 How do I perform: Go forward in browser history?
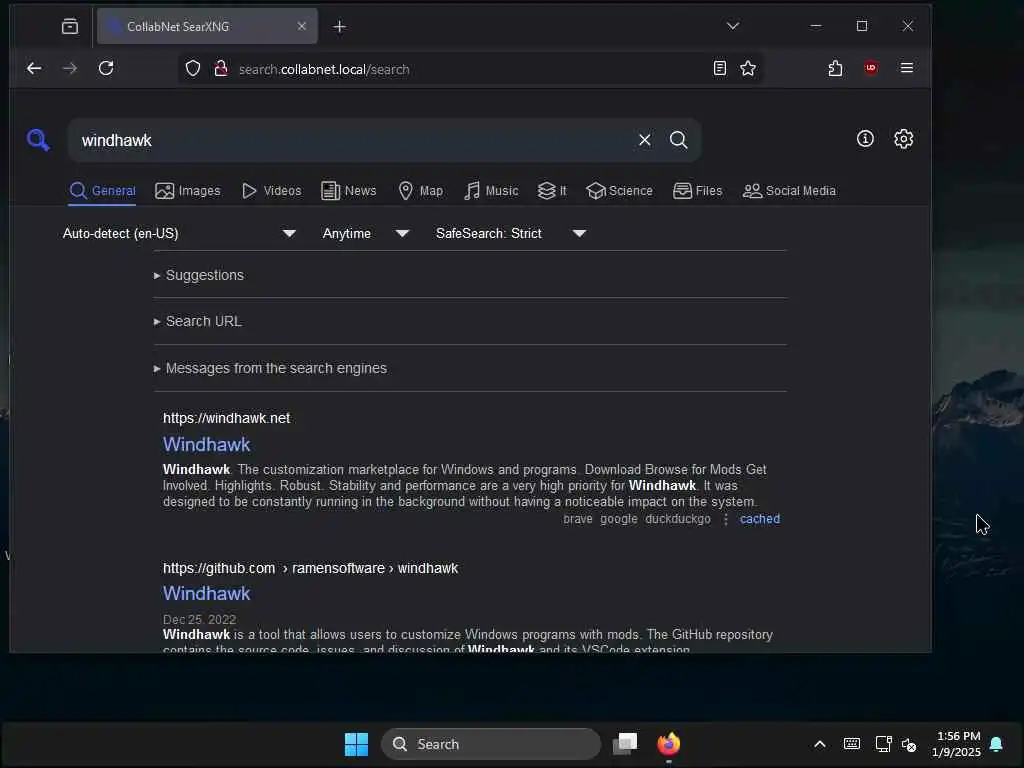click(x=69, y=68)
